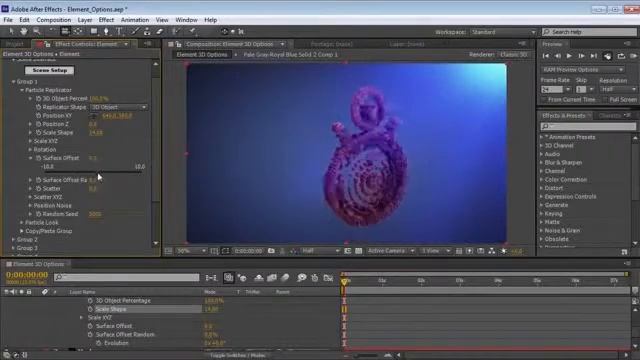Select the Puppet Pin tool

(192, 31)
